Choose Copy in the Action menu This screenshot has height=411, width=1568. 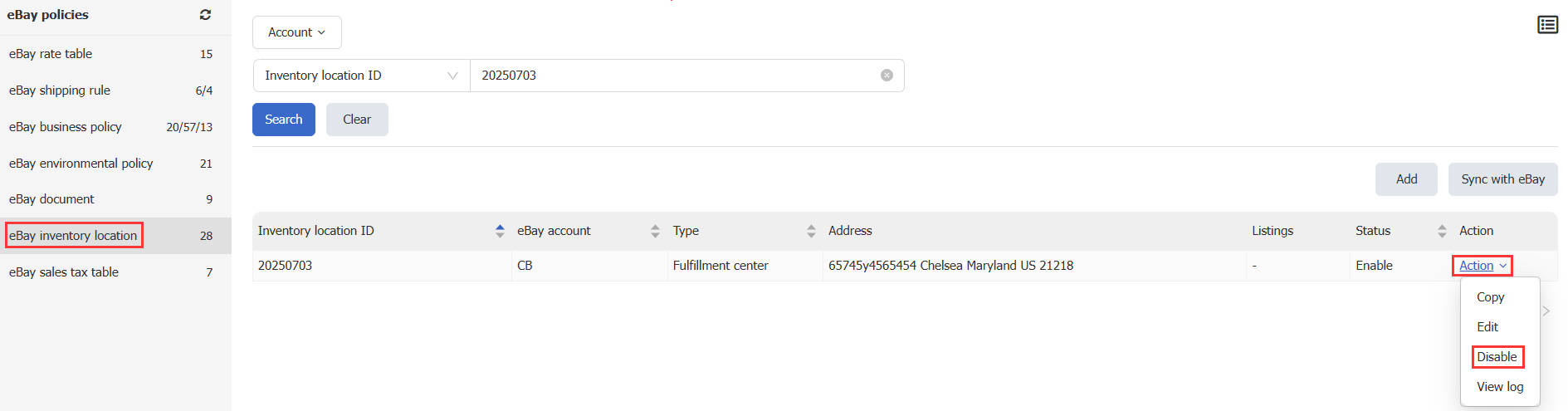pos(1490,297)
